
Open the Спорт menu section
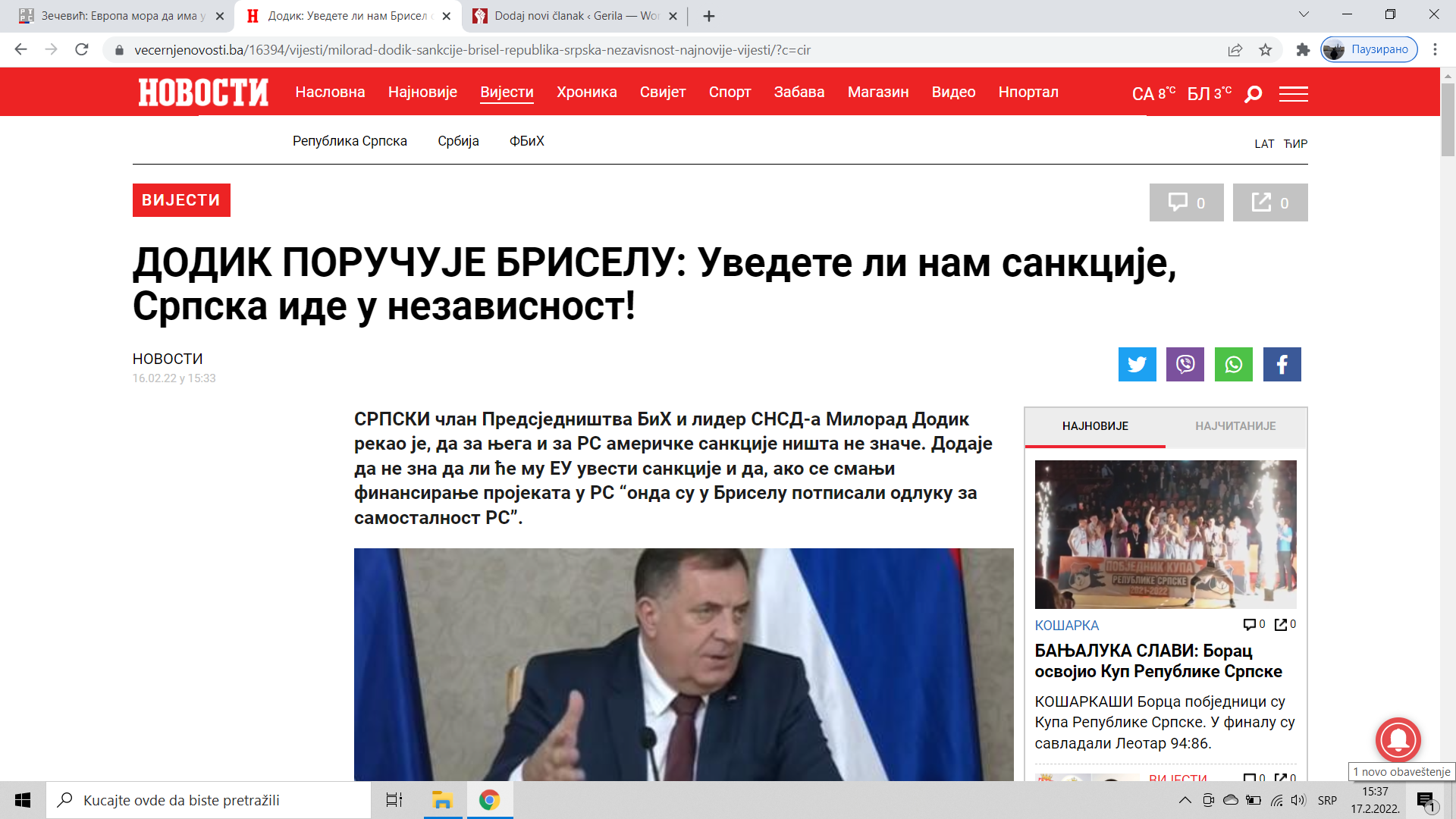pos(730,93)
